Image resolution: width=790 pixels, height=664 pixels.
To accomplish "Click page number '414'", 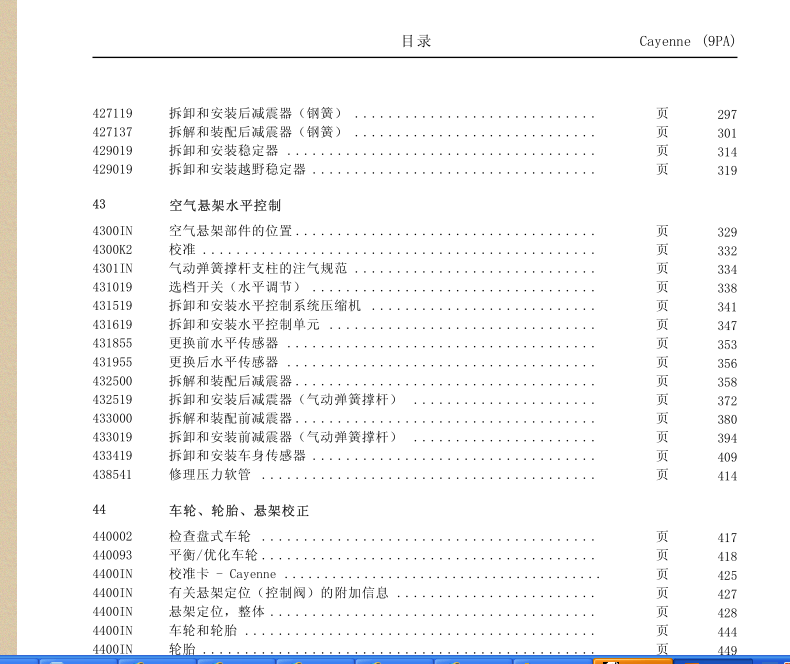I will [x=727, y=476].
